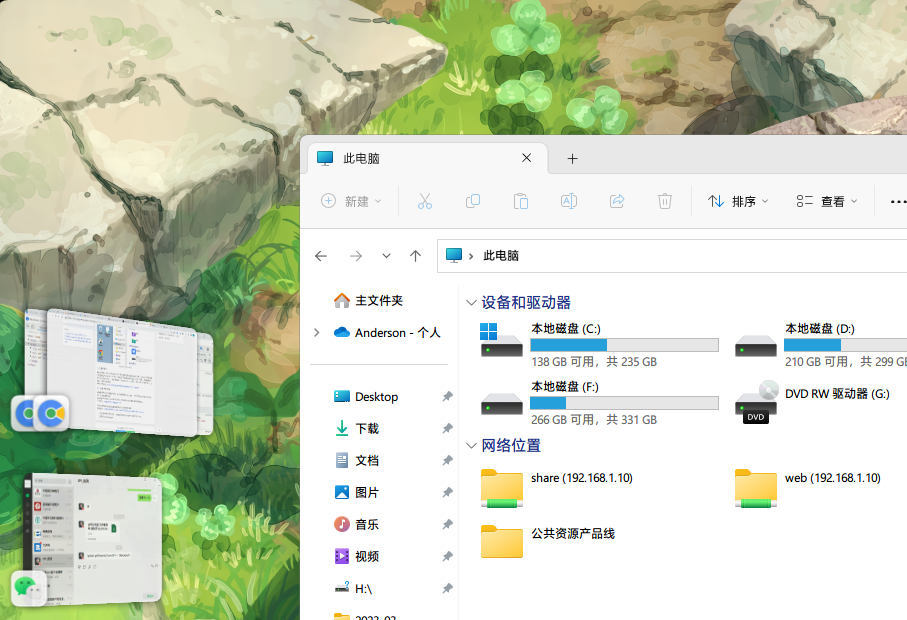This screenshot has height=620, width=907.
Task: Select the 本地磁盘 (D:) drive
Action: pyautogui.click(x=819, y=345)
